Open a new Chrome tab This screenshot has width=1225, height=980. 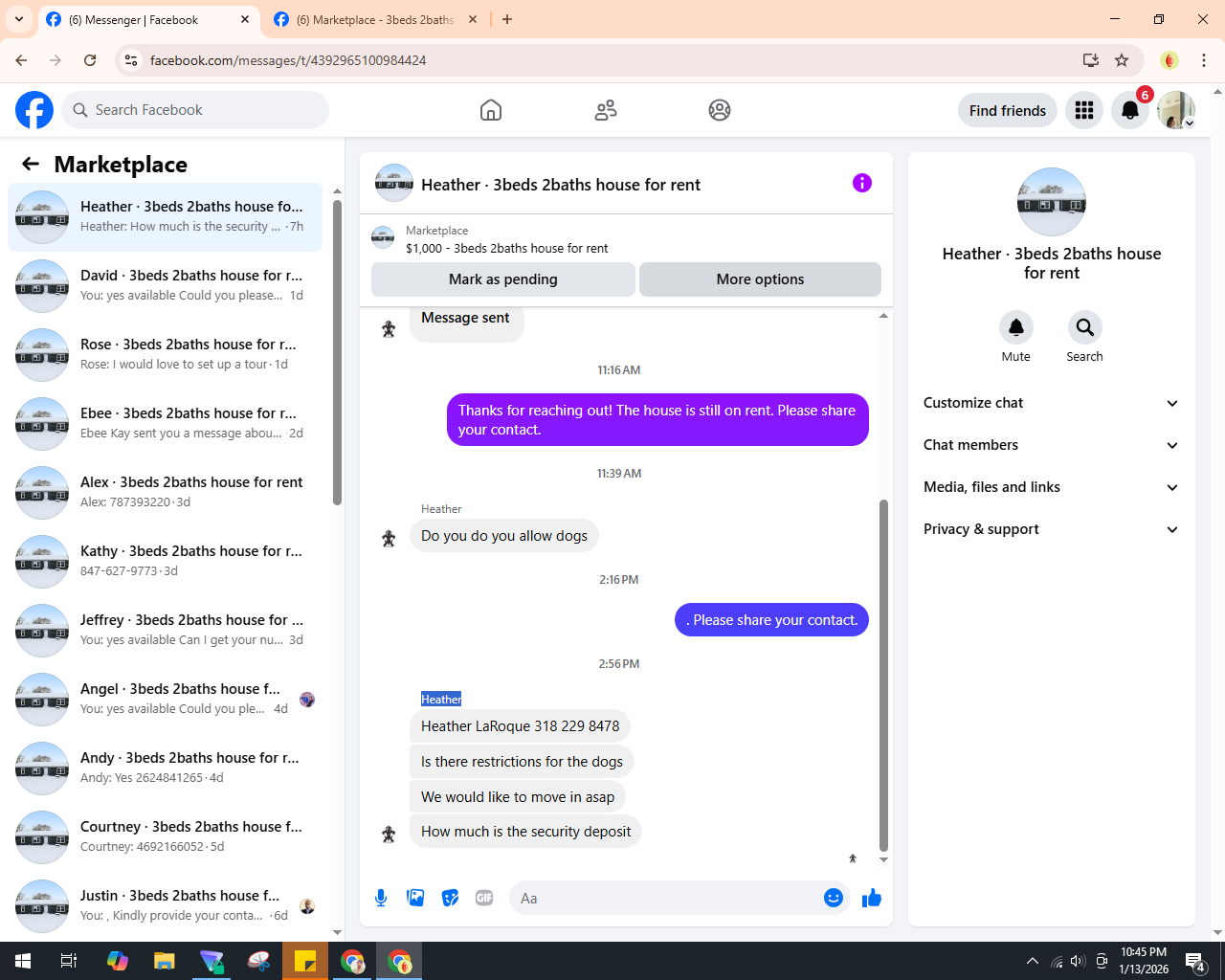click(507, 19)
